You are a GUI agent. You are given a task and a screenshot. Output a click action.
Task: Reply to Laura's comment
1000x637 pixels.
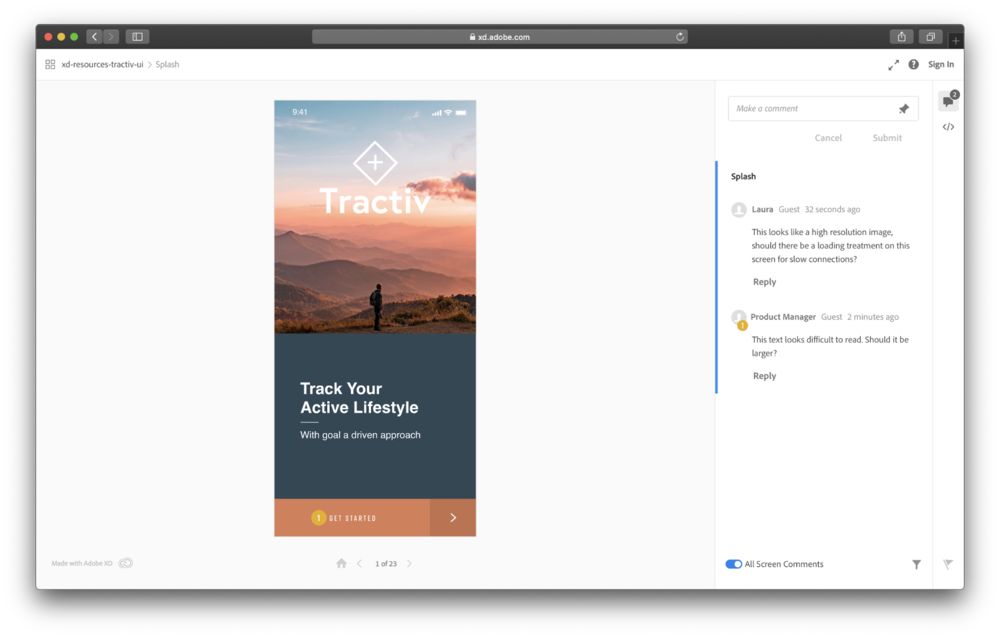point(764,281)
